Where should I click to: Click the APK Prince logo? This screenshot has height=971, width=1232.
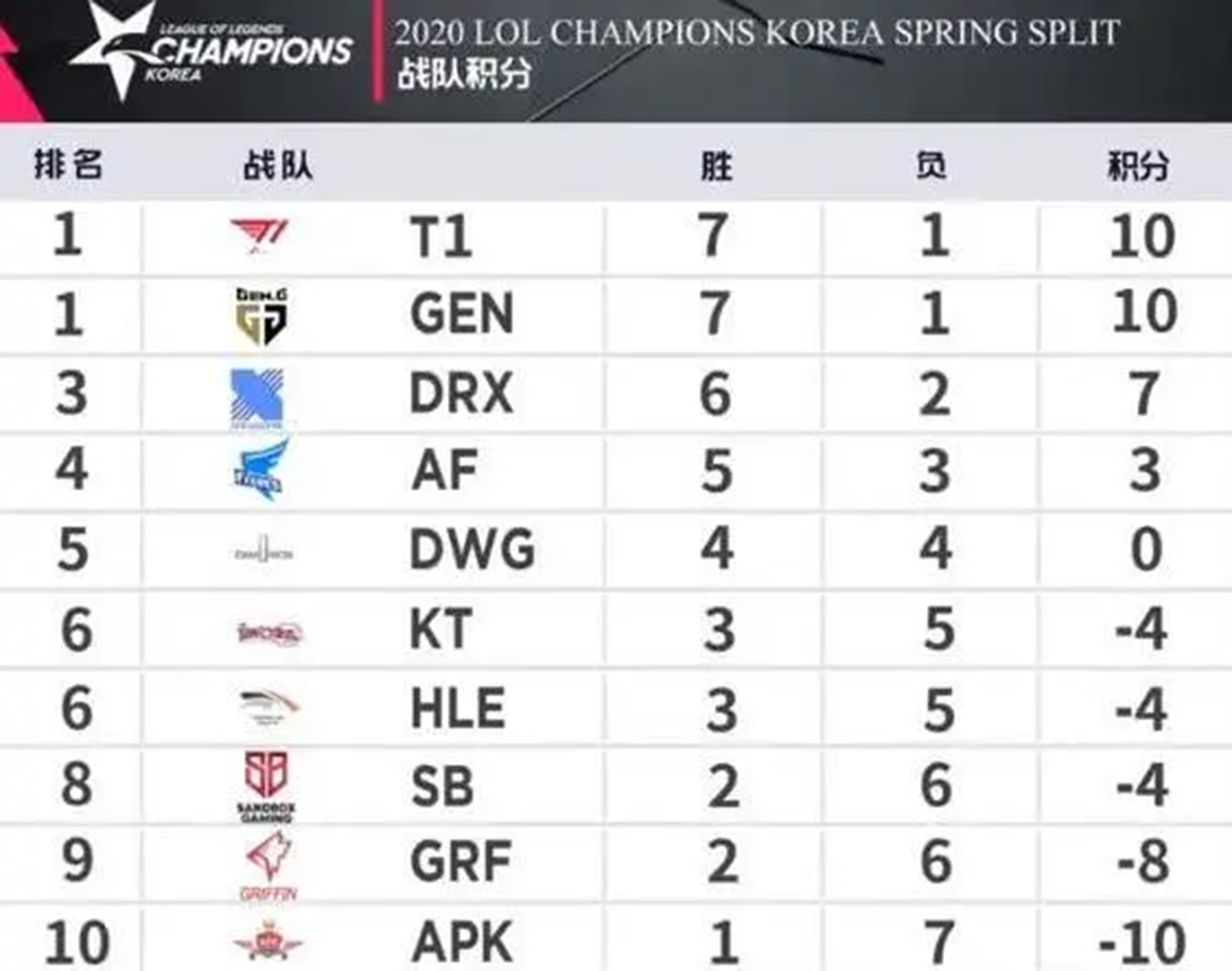tap(268, 941)
